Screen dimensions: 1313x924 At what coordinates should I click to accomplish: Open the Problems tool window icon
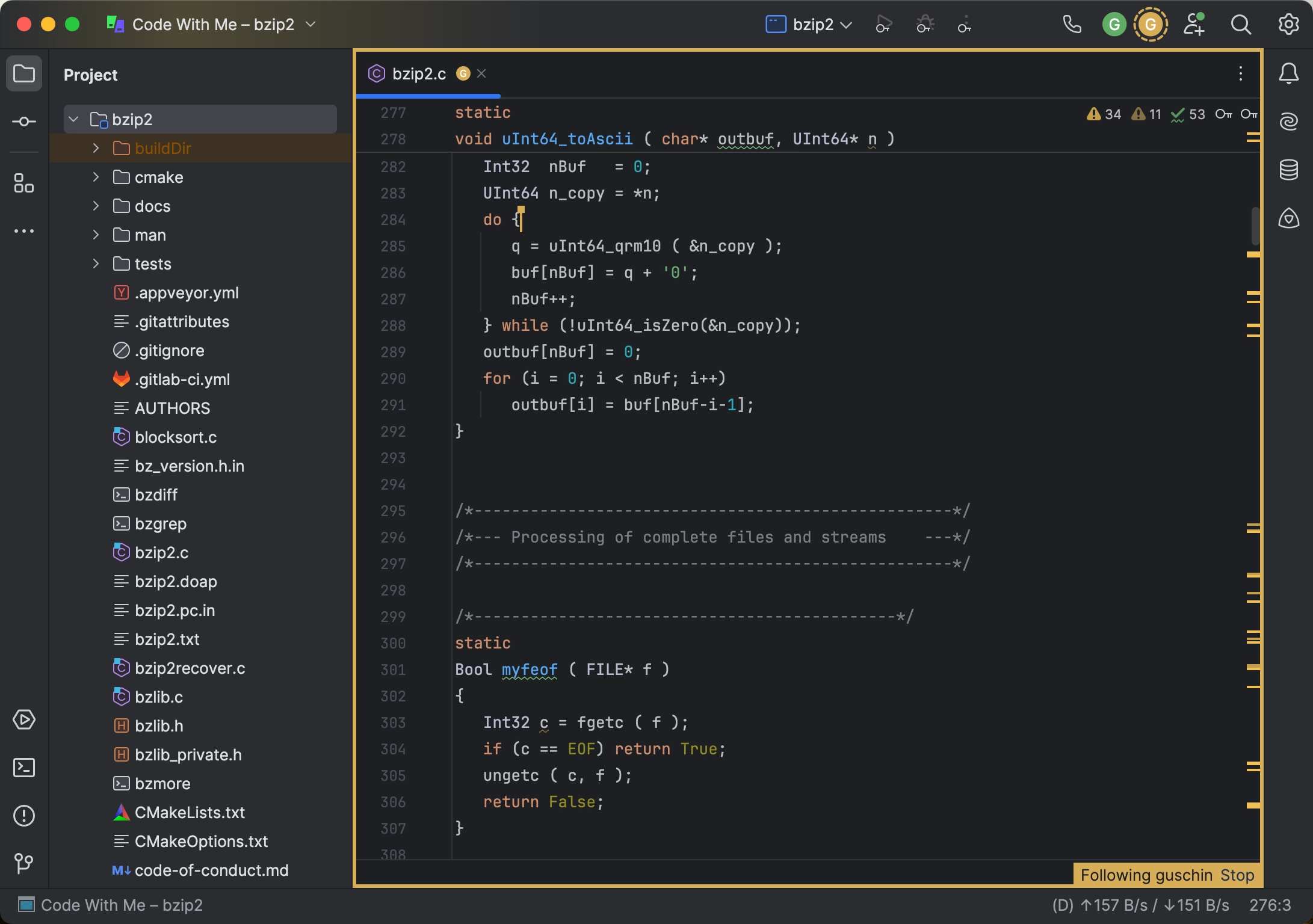coord(24,816)
